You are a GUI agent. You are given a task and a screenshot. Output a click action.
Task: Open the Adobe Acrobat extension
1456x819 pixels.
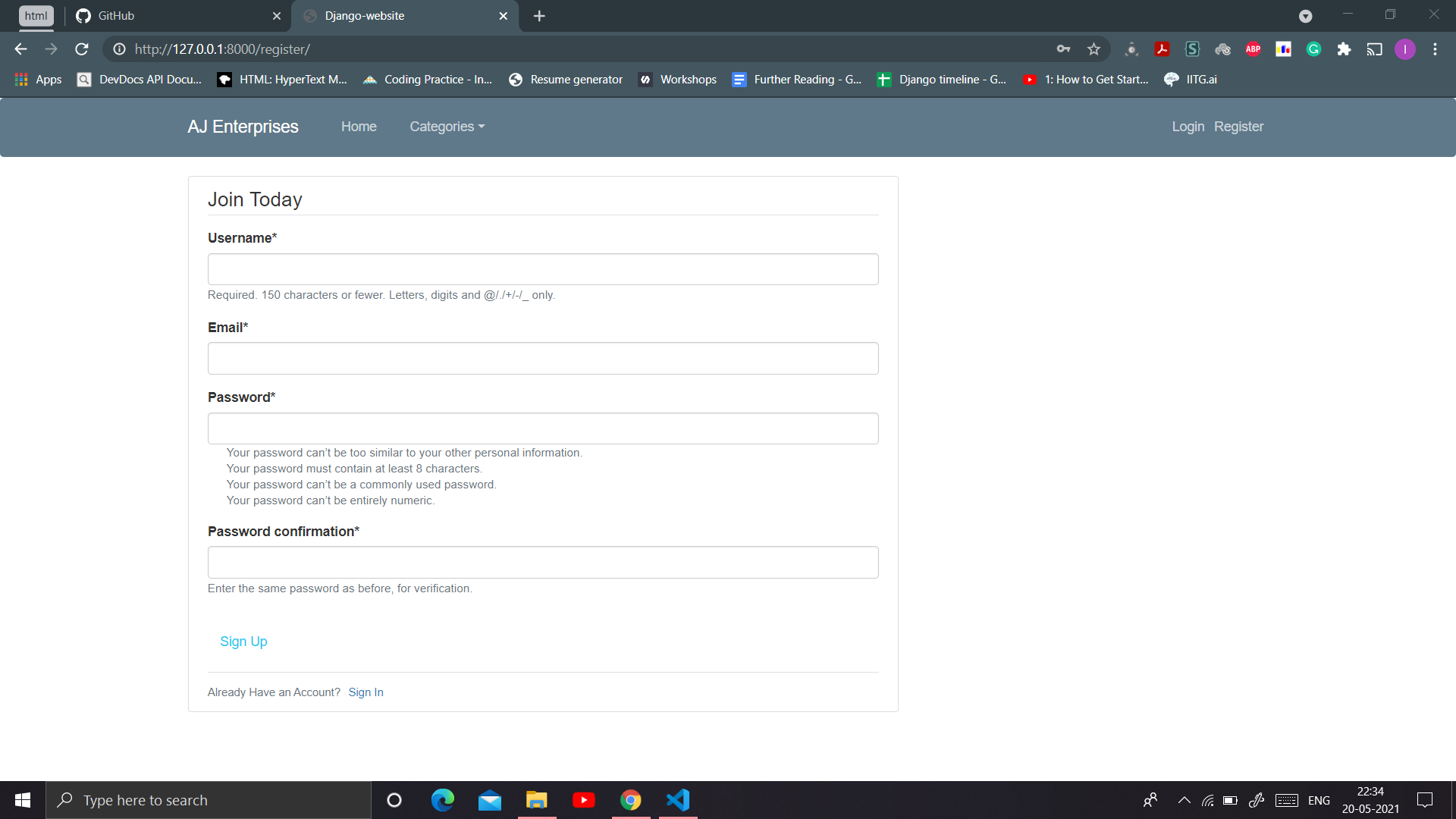tap(1163, 49)
